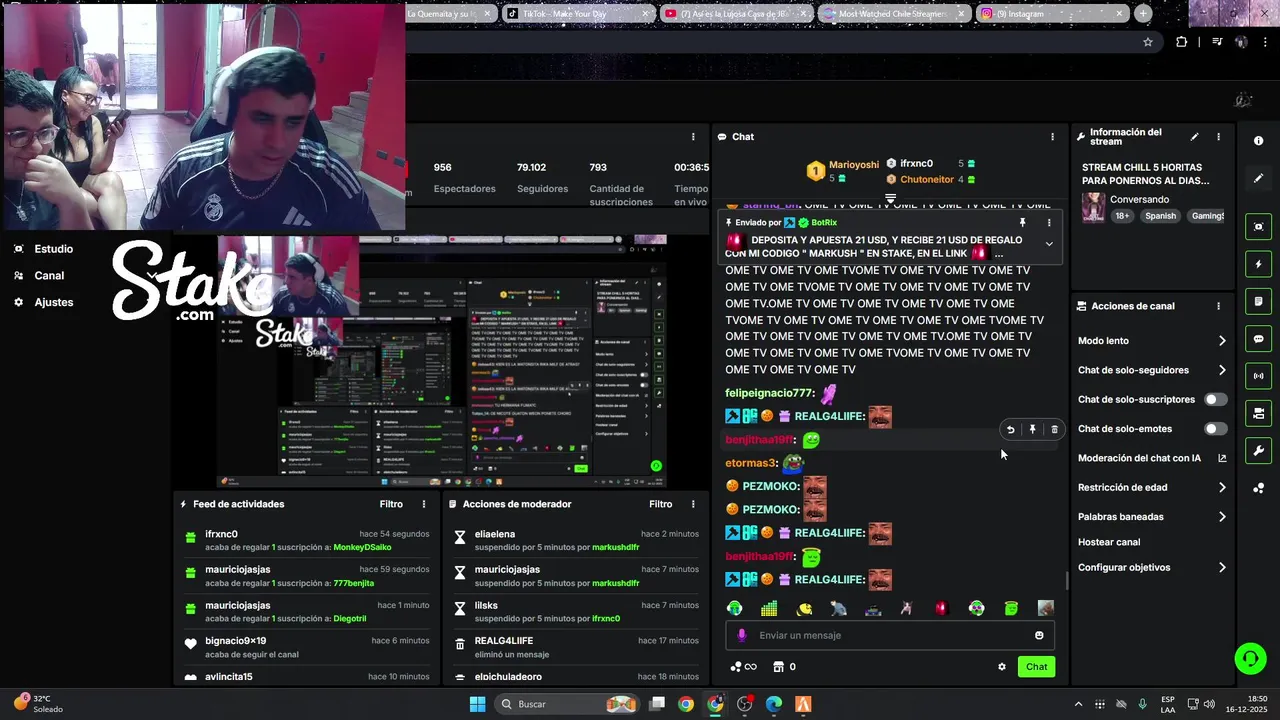Click the chat bubble icon in right sidebar
The image size is (1280, 720).
1258,339
